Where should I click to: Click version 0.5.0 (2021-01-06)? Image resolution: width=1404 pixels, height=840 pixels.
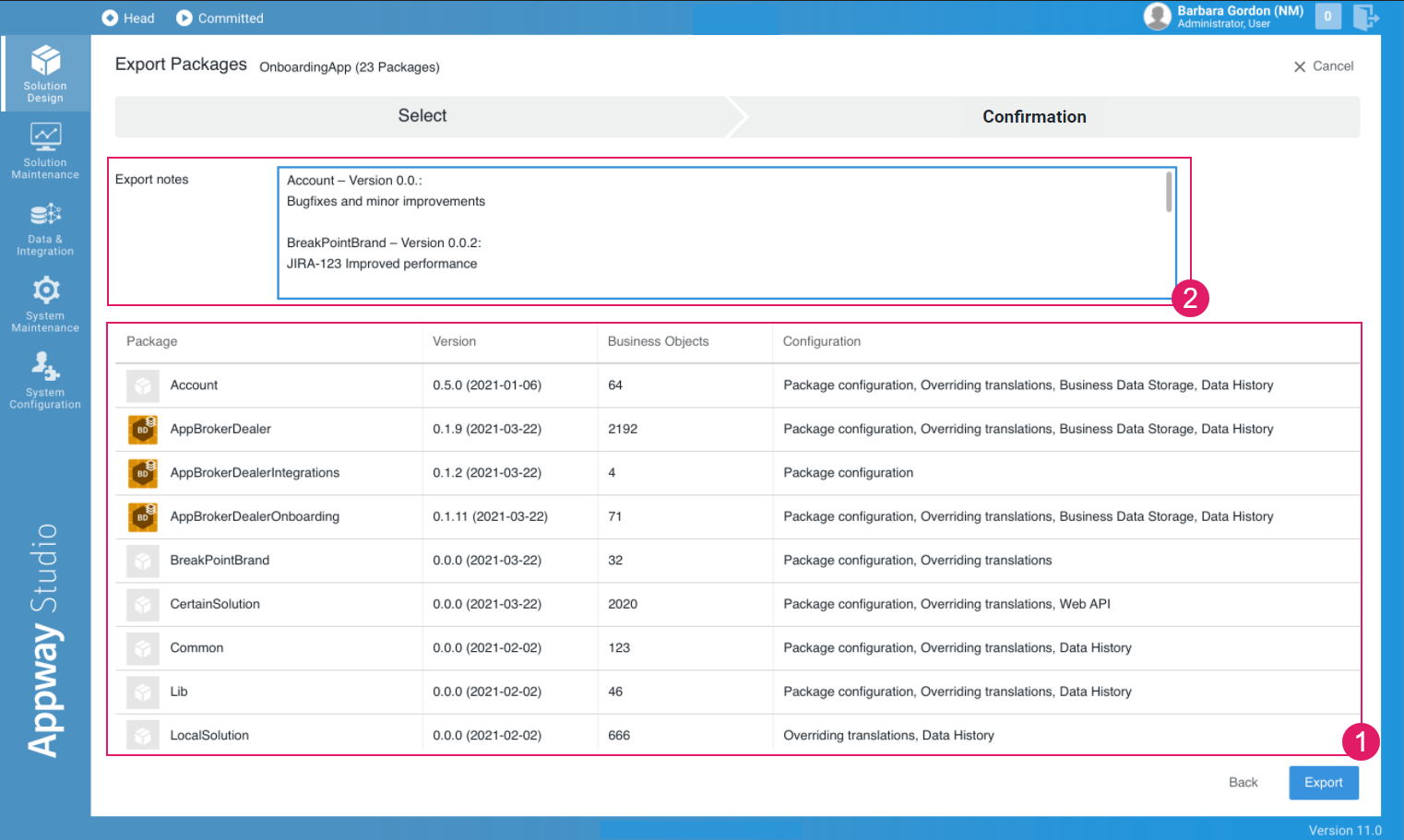pyautogui.click(x=487, y=385)
